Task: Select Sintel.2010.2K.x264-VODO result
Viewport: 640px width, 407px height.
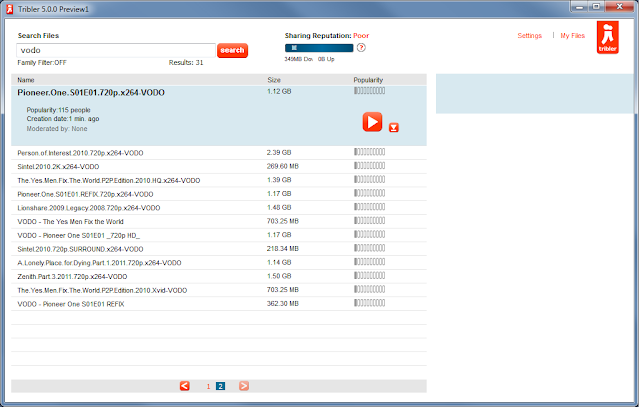Action: tap(219, 167)
